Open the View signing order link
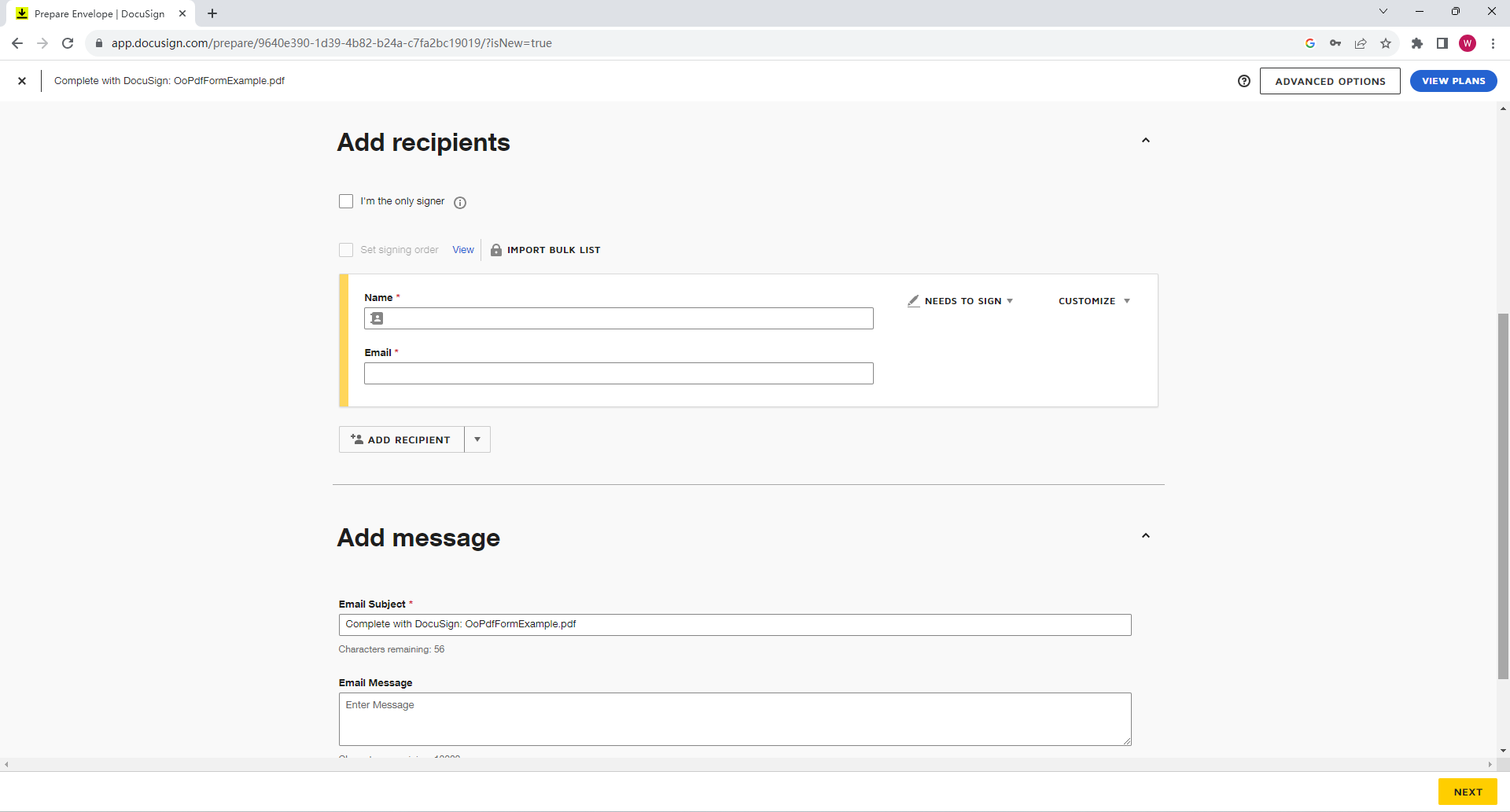This screenshot has height=812, width=1510. click(463, 250)
